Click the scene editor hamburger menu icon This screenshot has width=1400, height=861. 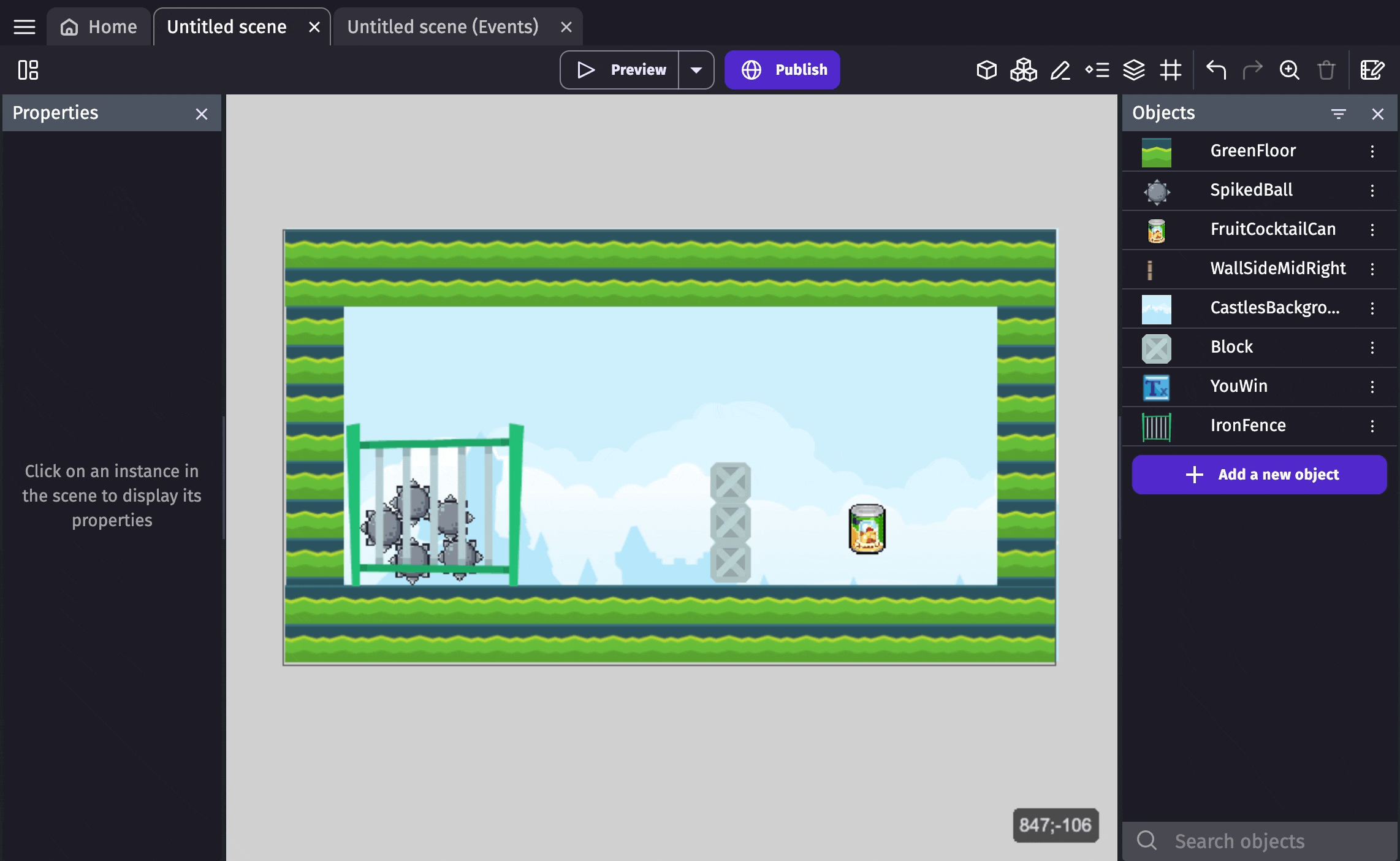click(25, 26)
